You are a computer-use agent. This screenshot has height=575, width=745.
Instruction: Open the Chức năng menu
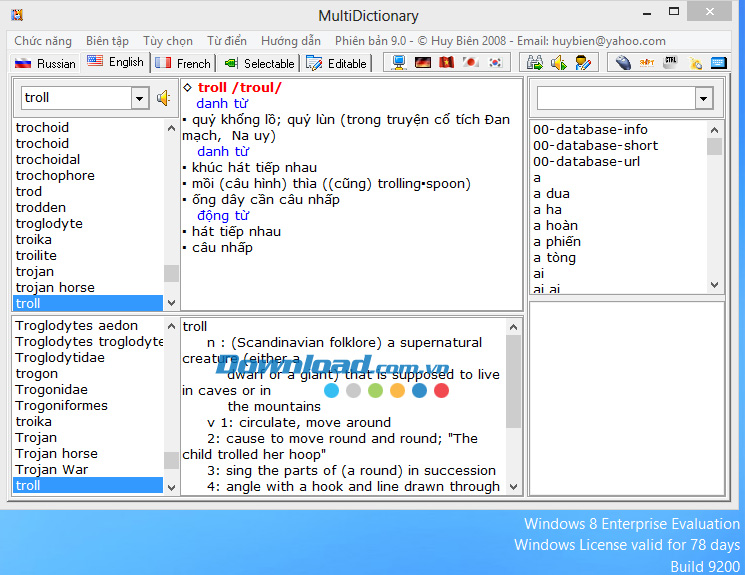(x=43, y=41)
